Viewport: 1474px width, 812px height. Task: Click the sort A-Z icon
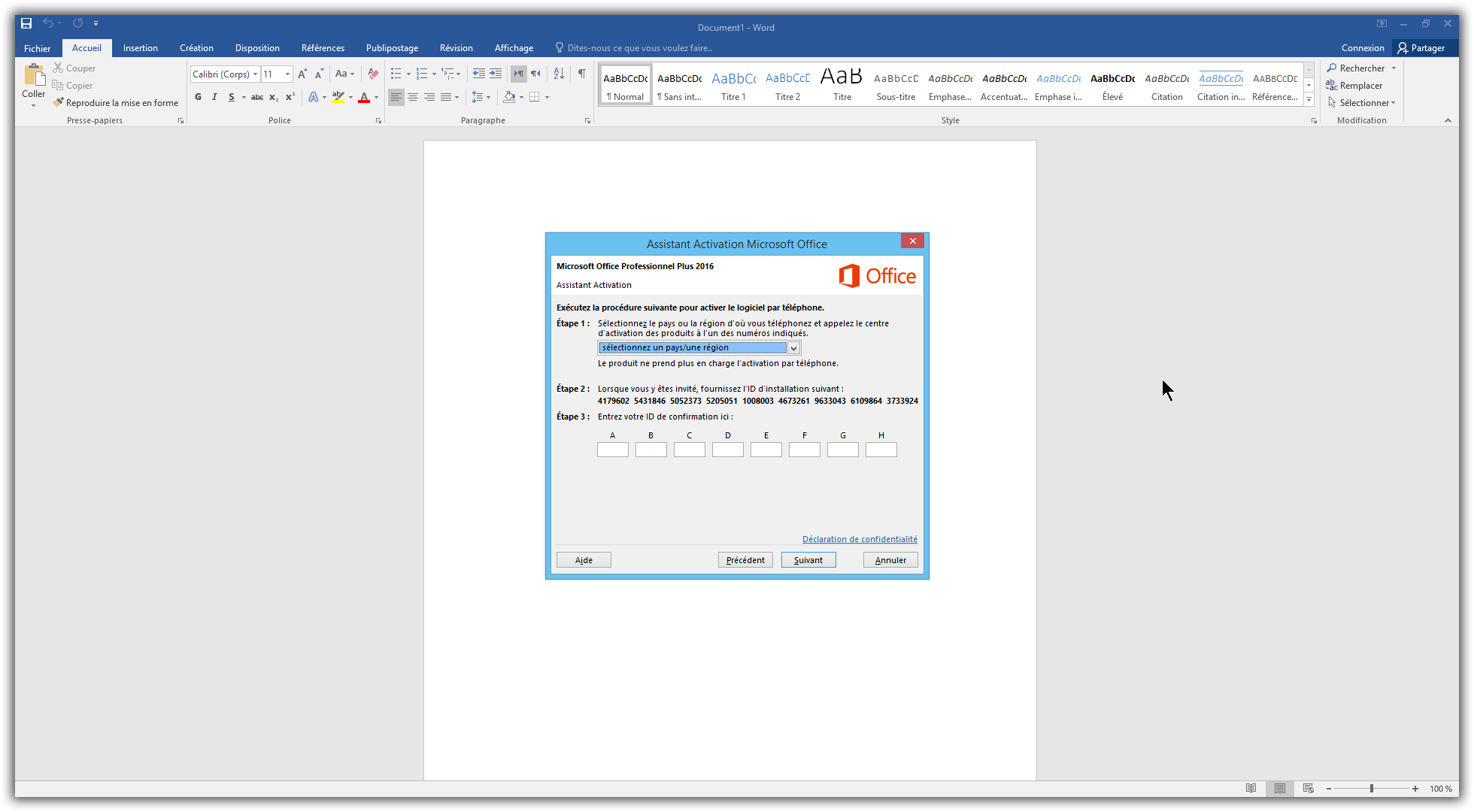pos(558,74)
